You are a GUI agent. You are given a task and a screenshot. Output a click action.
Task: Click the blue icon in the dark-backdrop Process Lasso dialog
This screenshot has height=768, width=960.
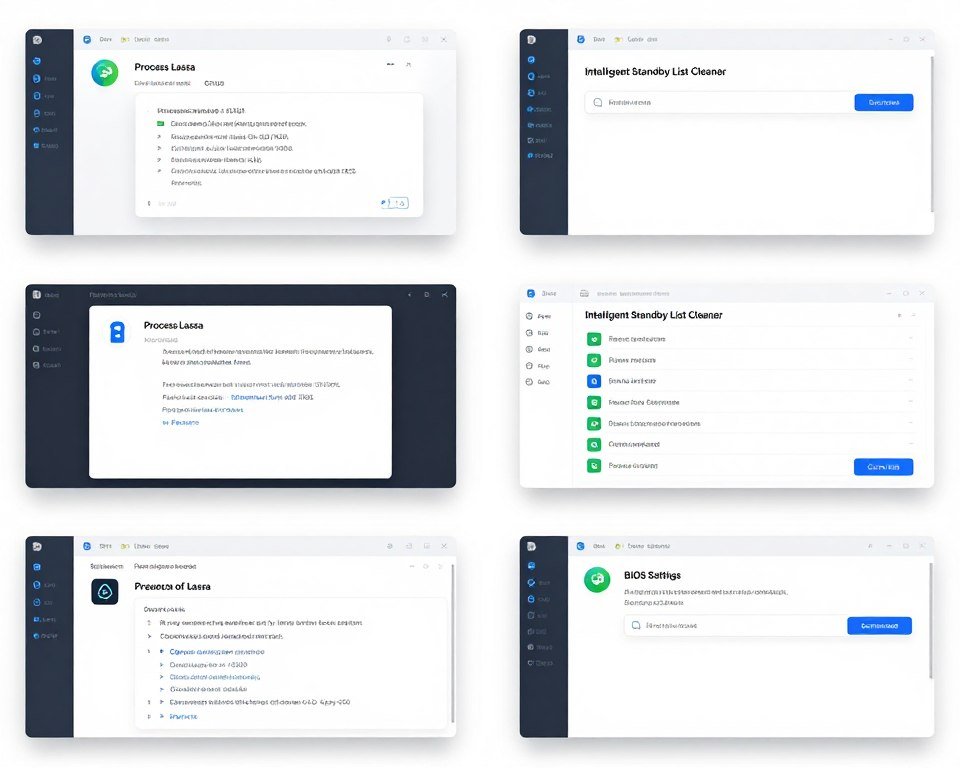117,333
